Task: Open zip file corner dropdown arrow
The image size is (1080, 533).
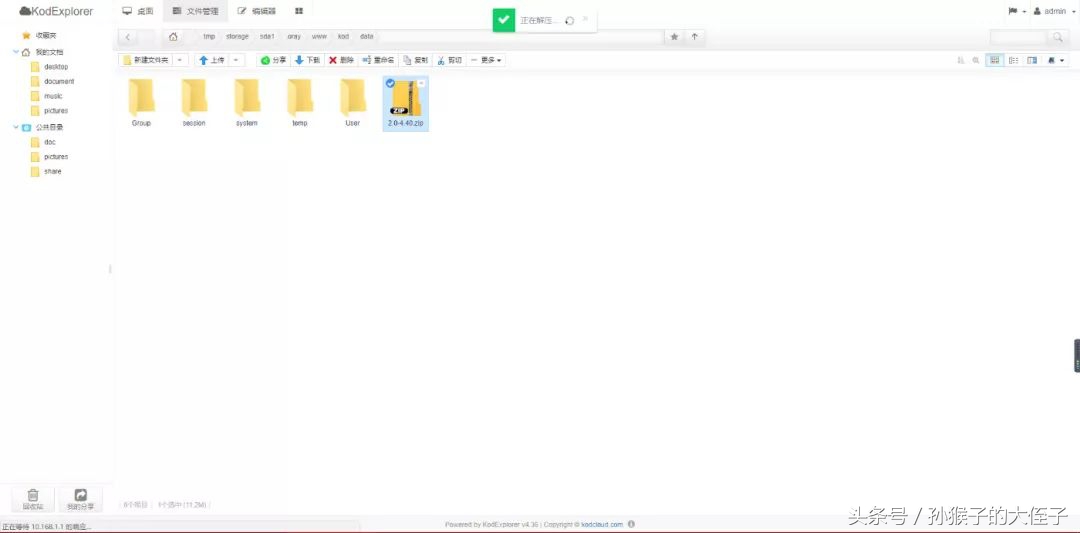Action: [x=422, y=83]
